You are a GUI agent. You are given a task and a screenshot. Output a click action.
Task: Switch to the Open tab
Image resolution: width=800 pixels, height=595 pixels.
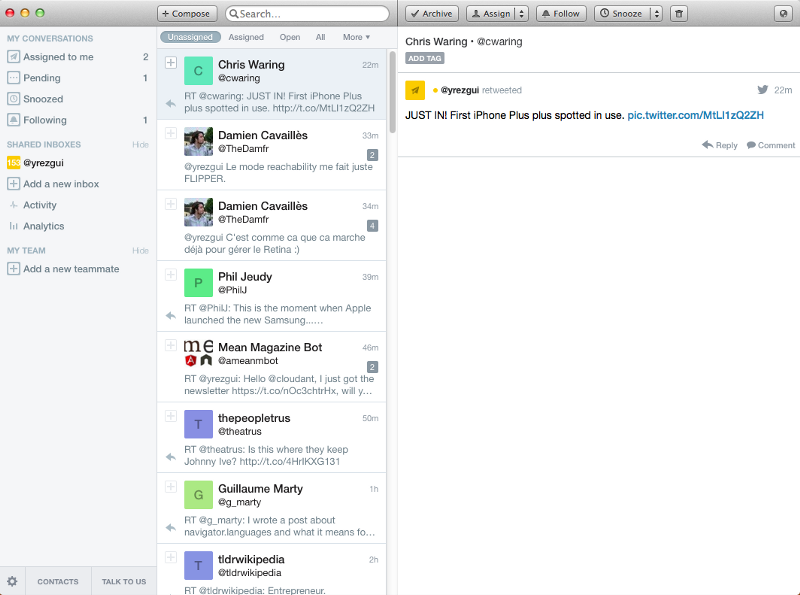(290, 37)
